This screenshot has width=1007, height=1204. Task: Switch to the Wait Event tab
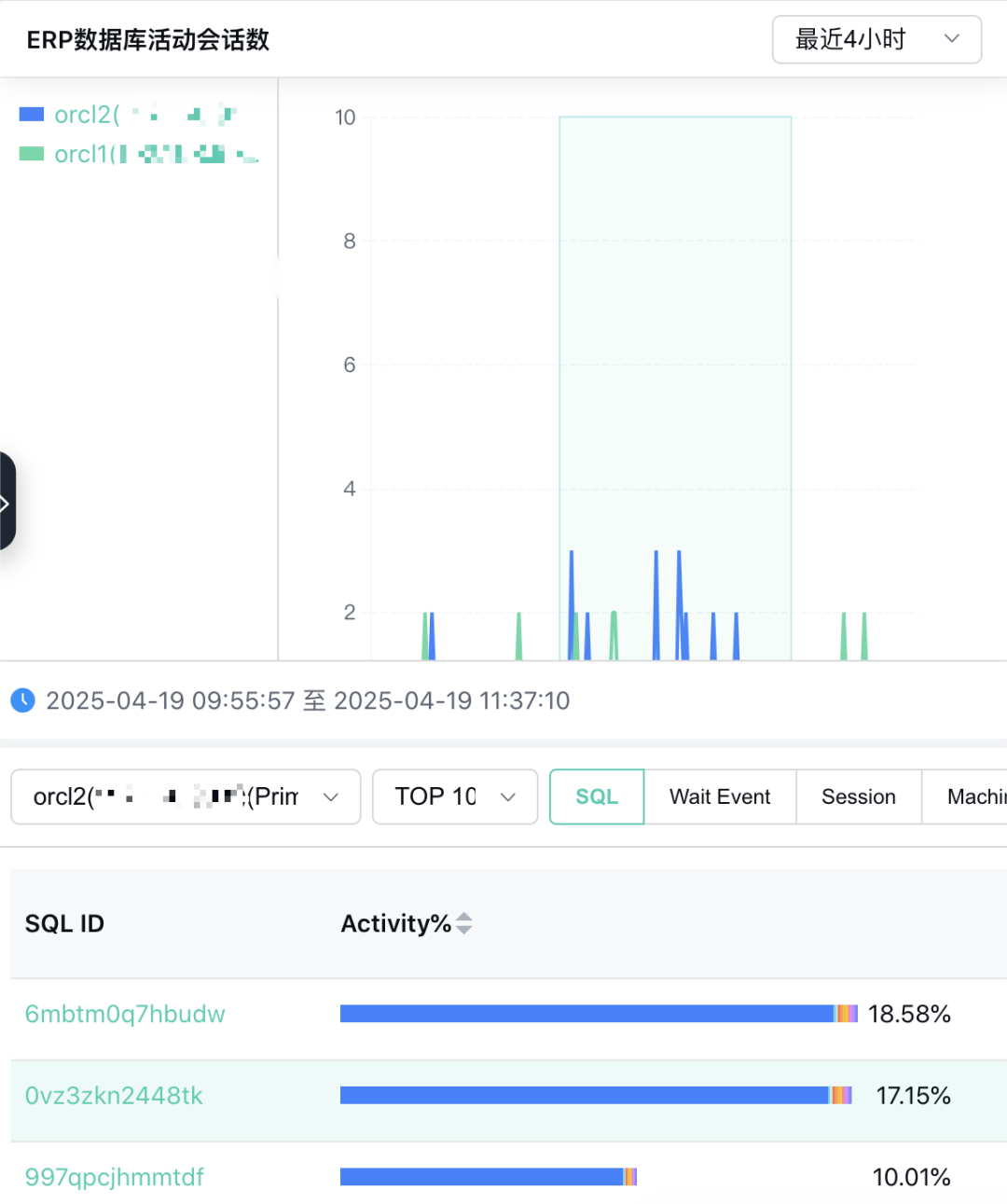720,796
